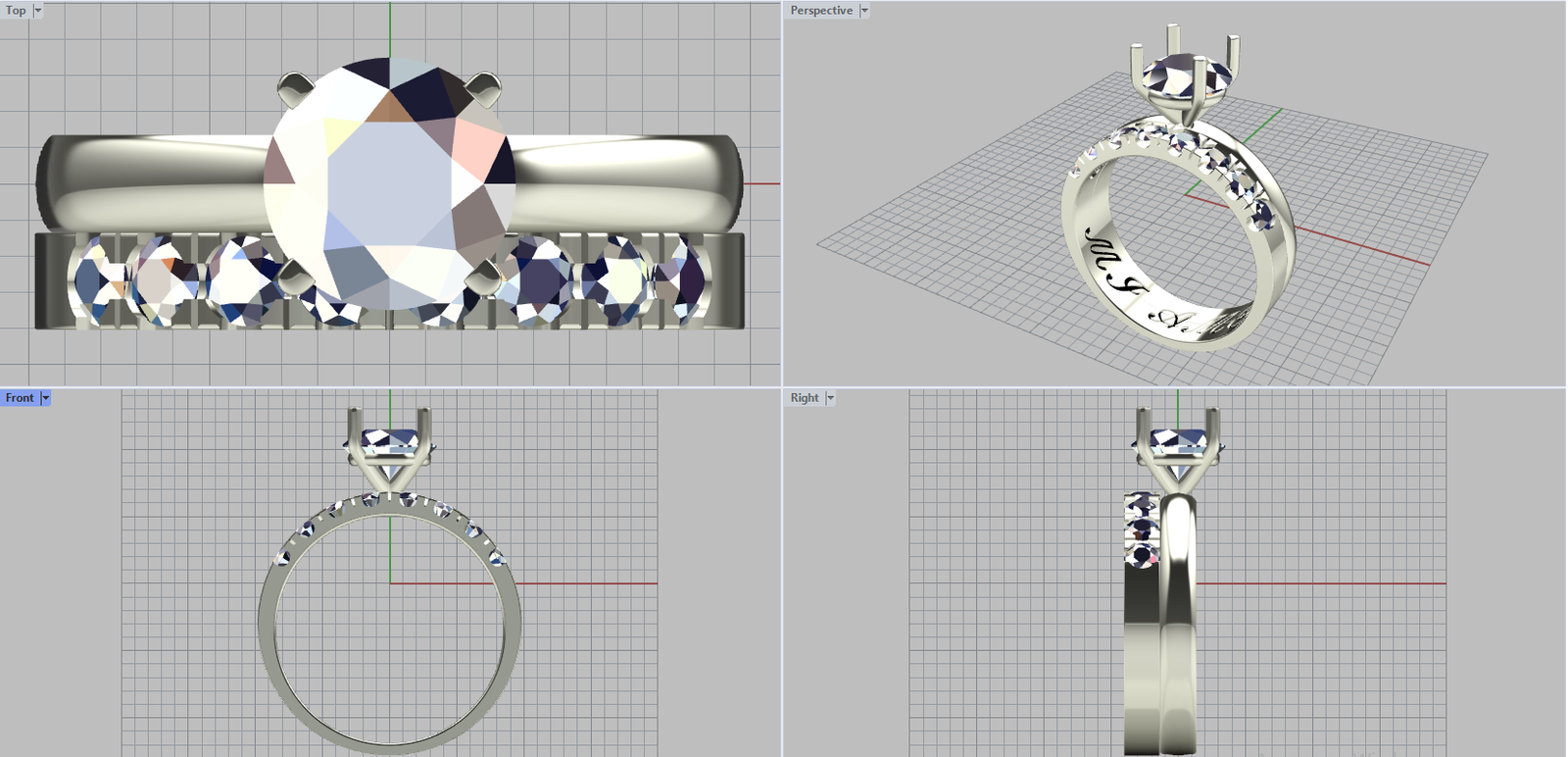Expand the Right viewport menu arrow
The height and width of the screenshot is (757, 1568).
click(x=830, y=398)
